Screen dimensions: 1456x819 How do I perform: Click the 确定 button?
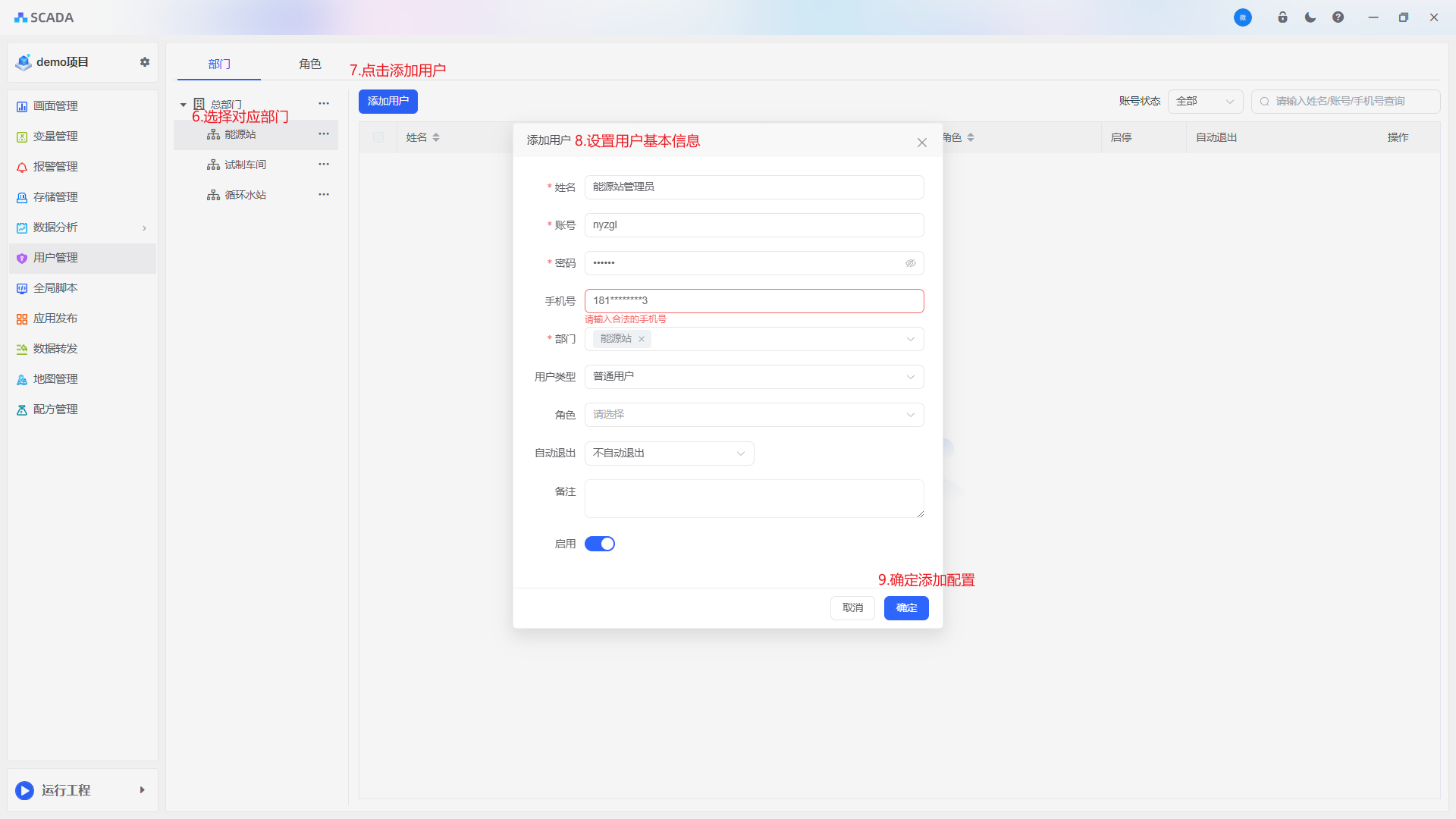coord(906,608)
